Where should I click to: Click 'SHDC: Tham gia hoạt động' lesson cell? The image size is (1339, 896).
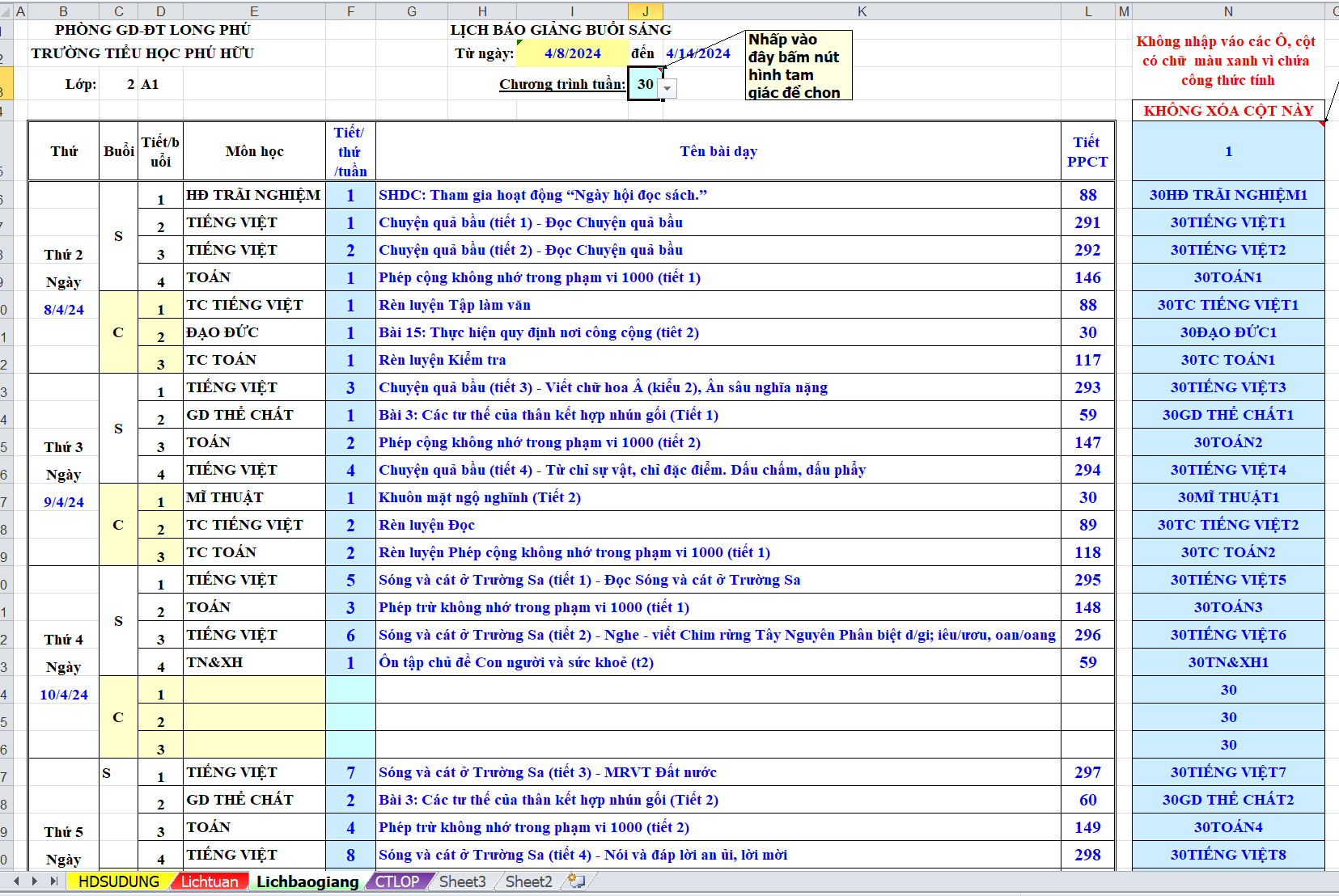click(718, 195)
